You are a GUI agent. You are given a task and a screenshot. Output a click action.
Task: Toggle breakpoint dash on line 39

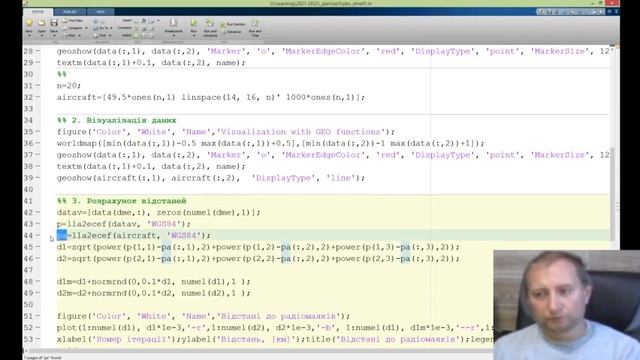pyautogui.click(x=38, y=178)
